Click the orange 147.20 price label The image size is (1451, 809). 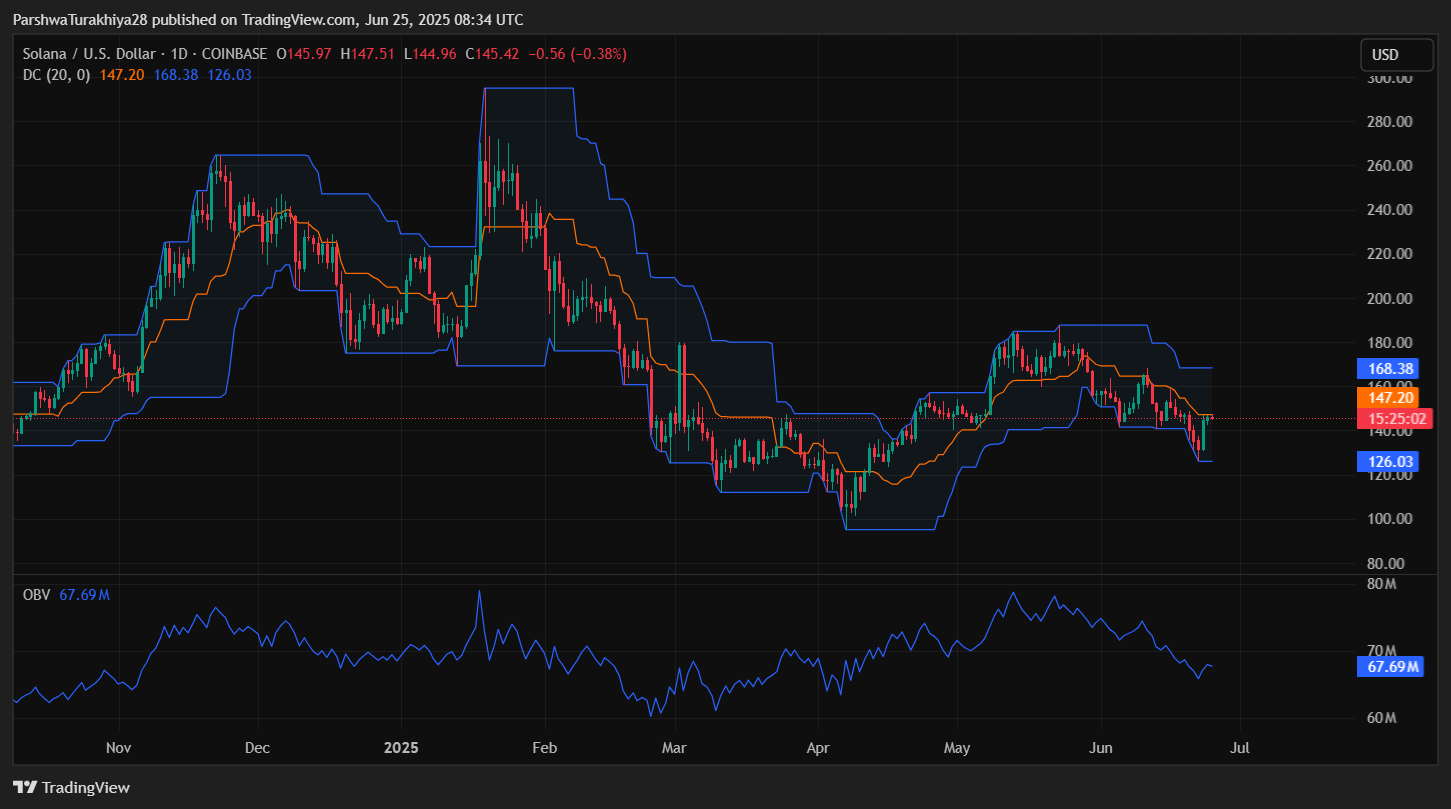1388,397
